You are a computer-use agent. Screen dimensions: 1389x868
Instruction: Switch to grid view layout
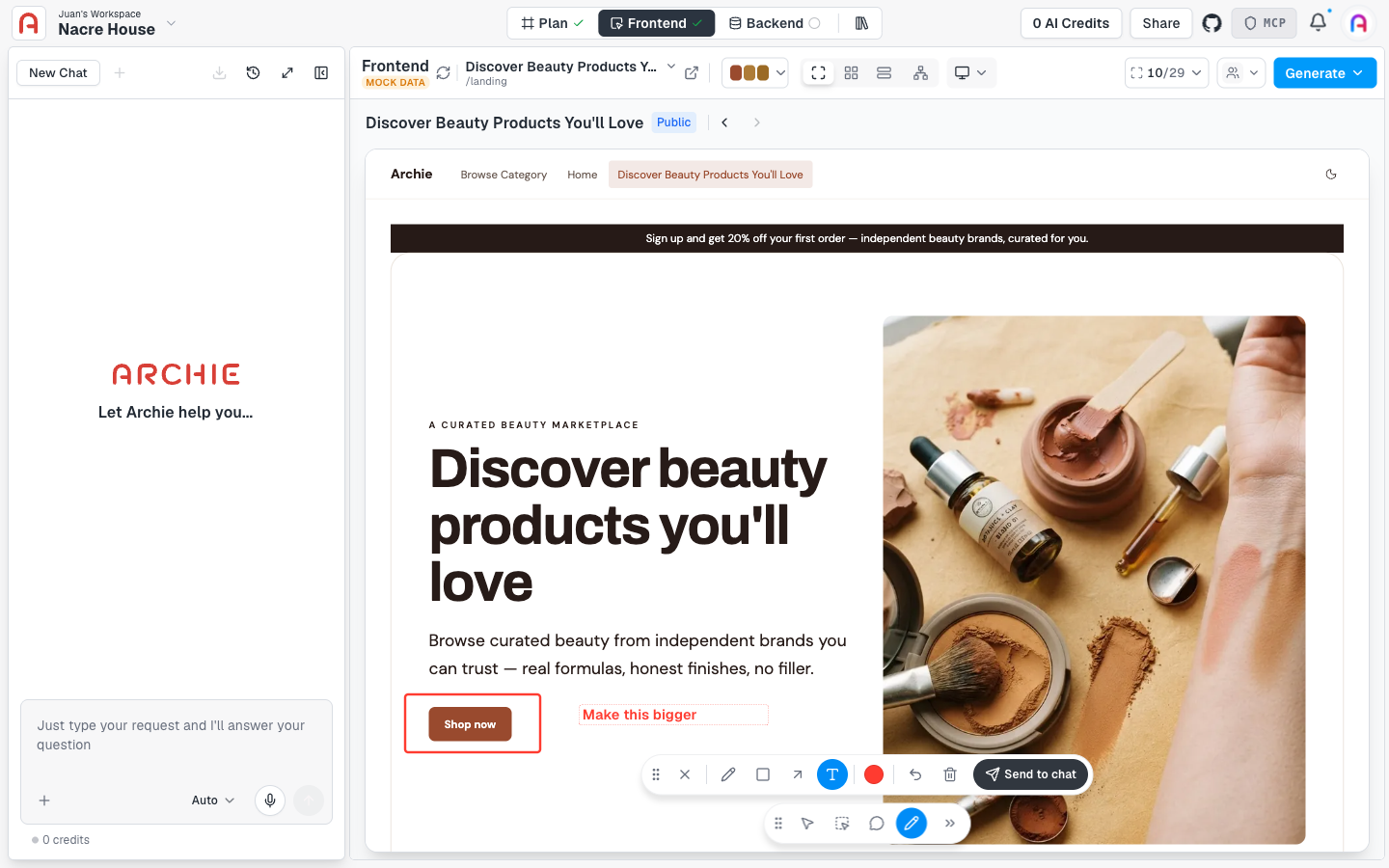[x=851, y=73]
